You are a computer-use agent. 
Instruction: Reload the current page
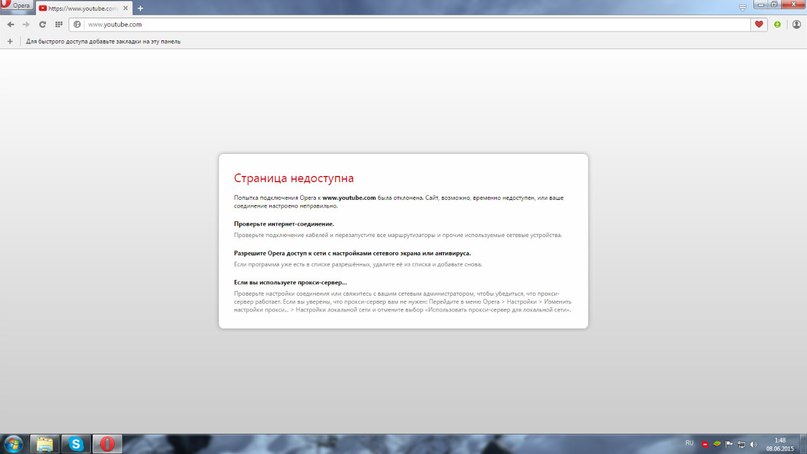pyautogui.click(x=43, y=24)
